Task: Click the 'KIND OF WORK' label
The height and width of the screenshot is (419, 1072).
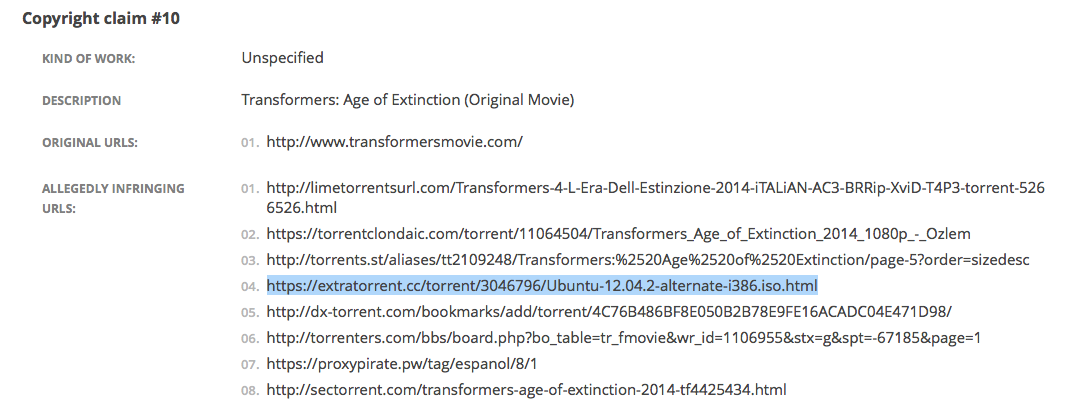Action: [x=88, y=59]
